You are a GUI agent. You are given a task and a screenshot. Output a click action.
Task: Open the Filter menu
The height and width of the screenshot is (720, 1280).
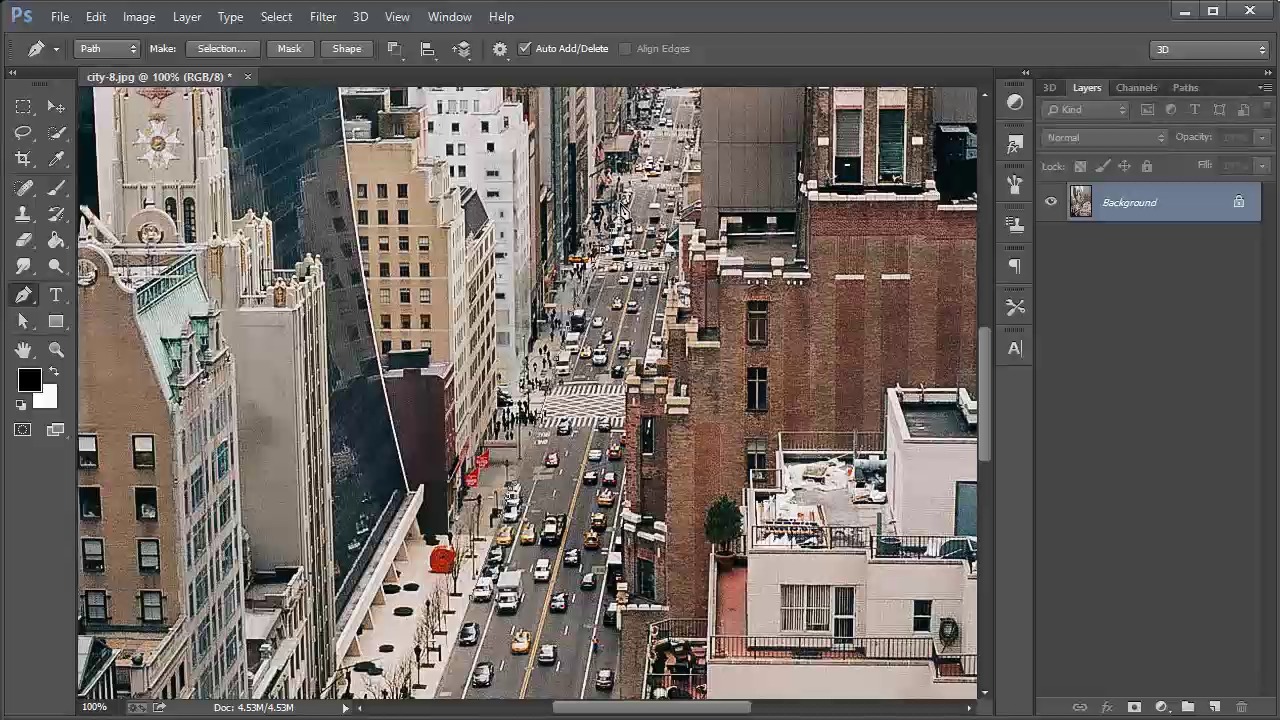(x=322, y=17)
